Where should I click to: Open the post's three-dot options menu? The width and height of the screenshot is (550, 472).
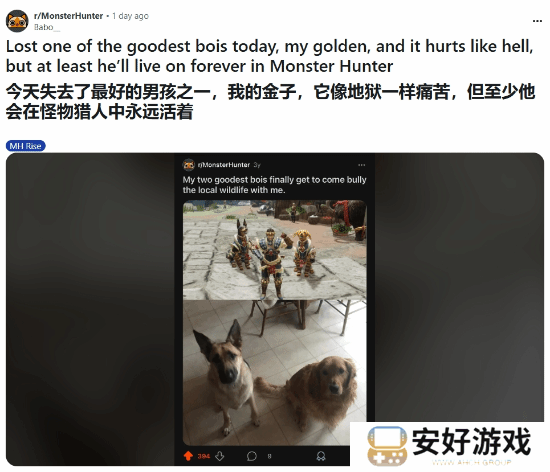tap(537, 21)
